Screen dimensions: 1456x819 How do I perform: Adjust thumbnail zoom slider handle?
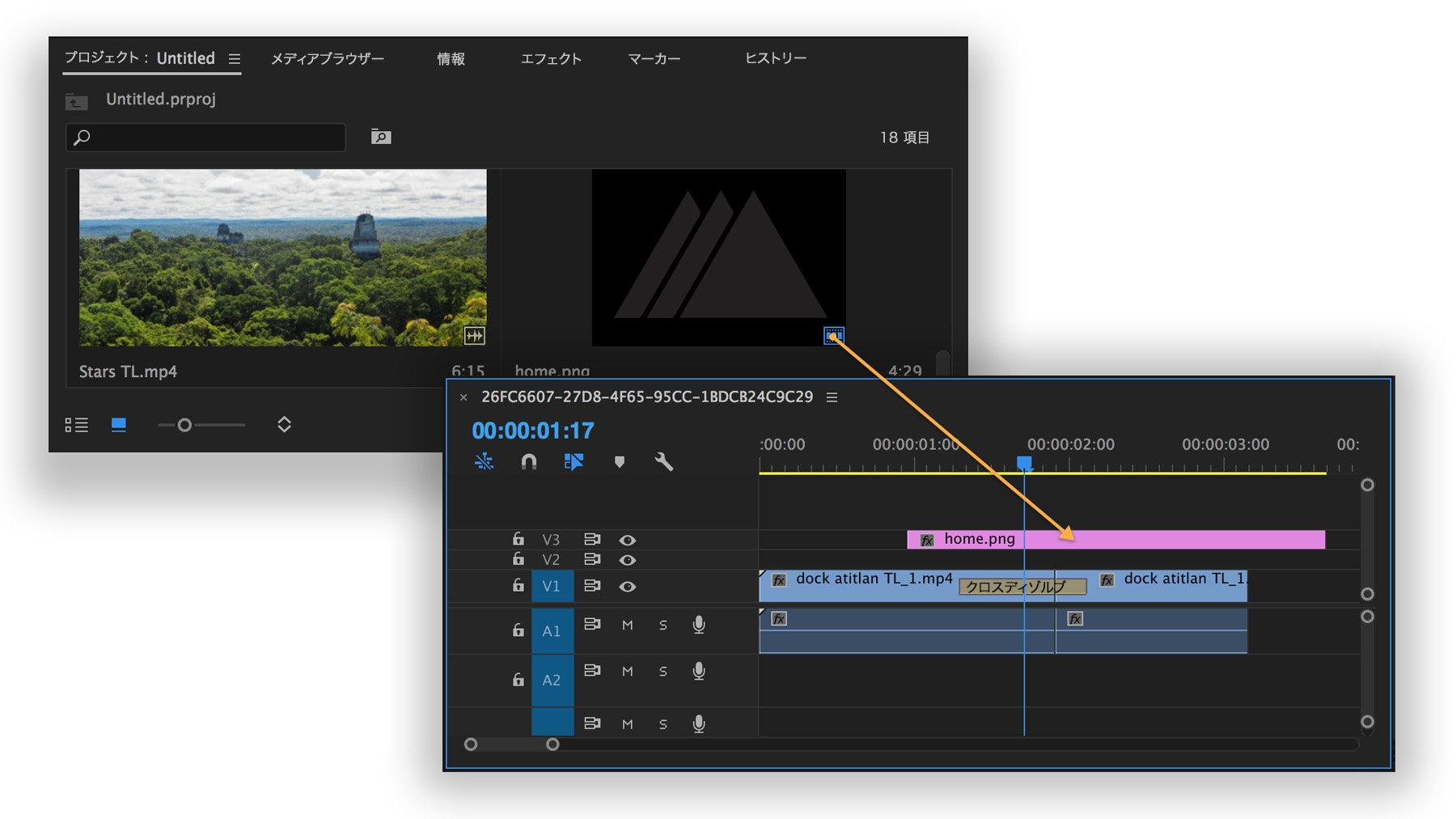[x=184, y=425]
